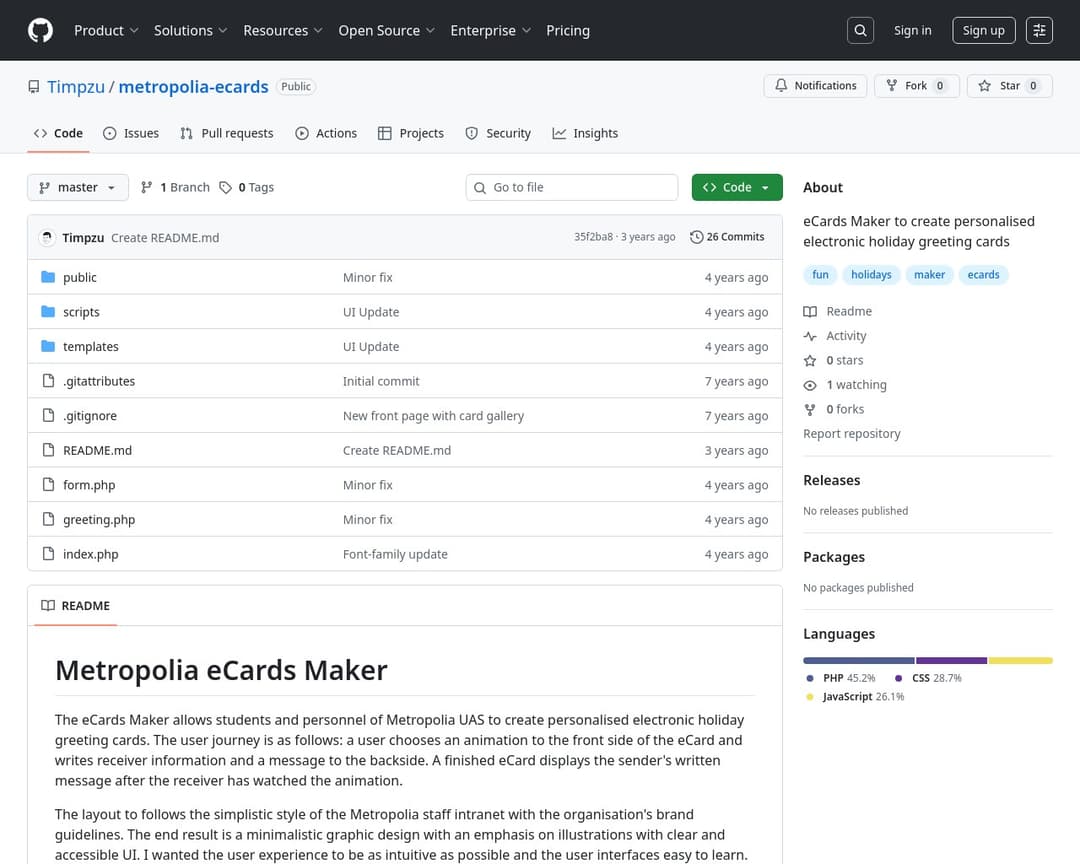Open the Pricing menu item
This screenshot has width=1080, height=864.
[568, 30]
